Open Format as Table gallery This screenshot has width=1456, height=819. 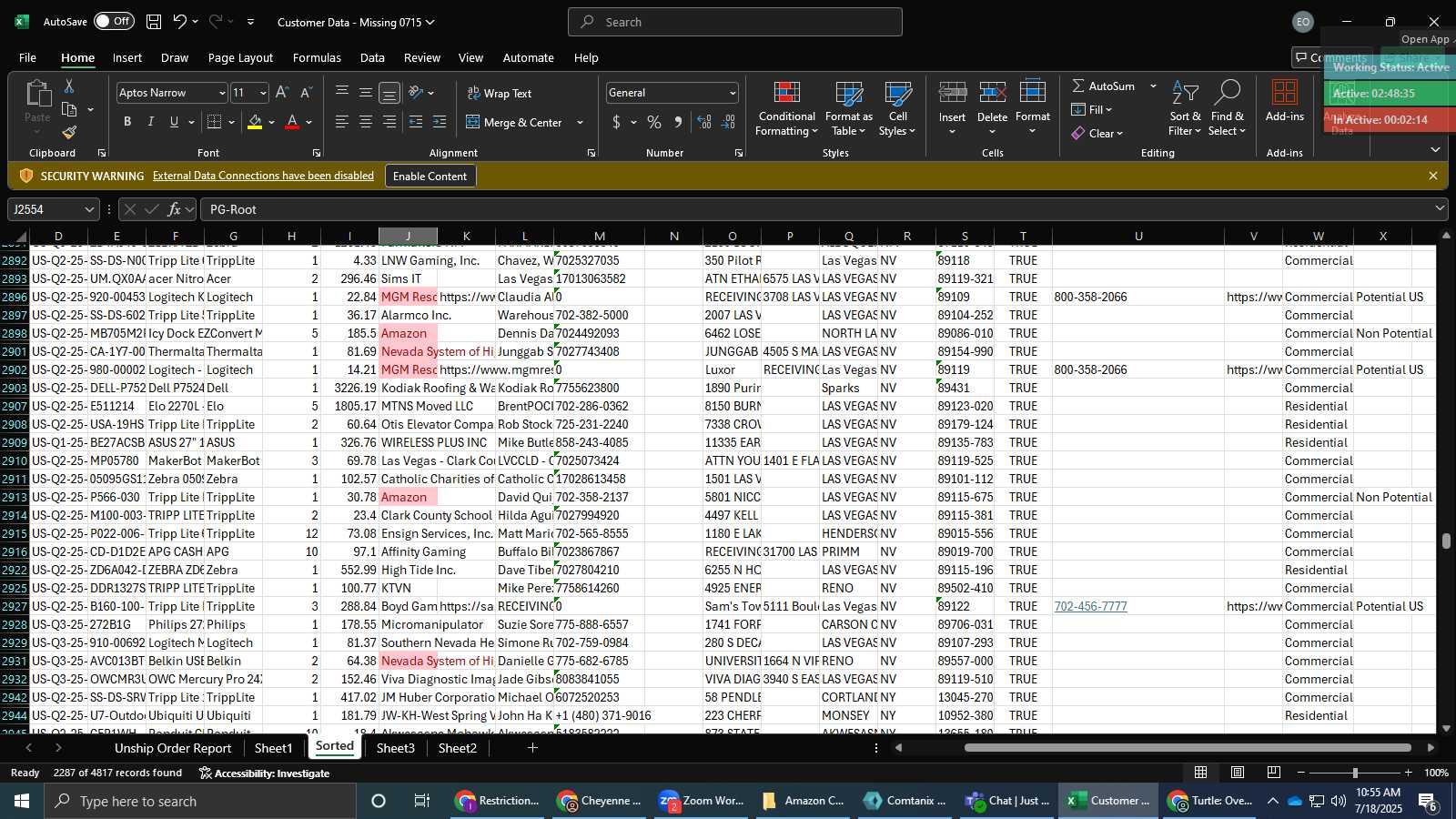848,109
